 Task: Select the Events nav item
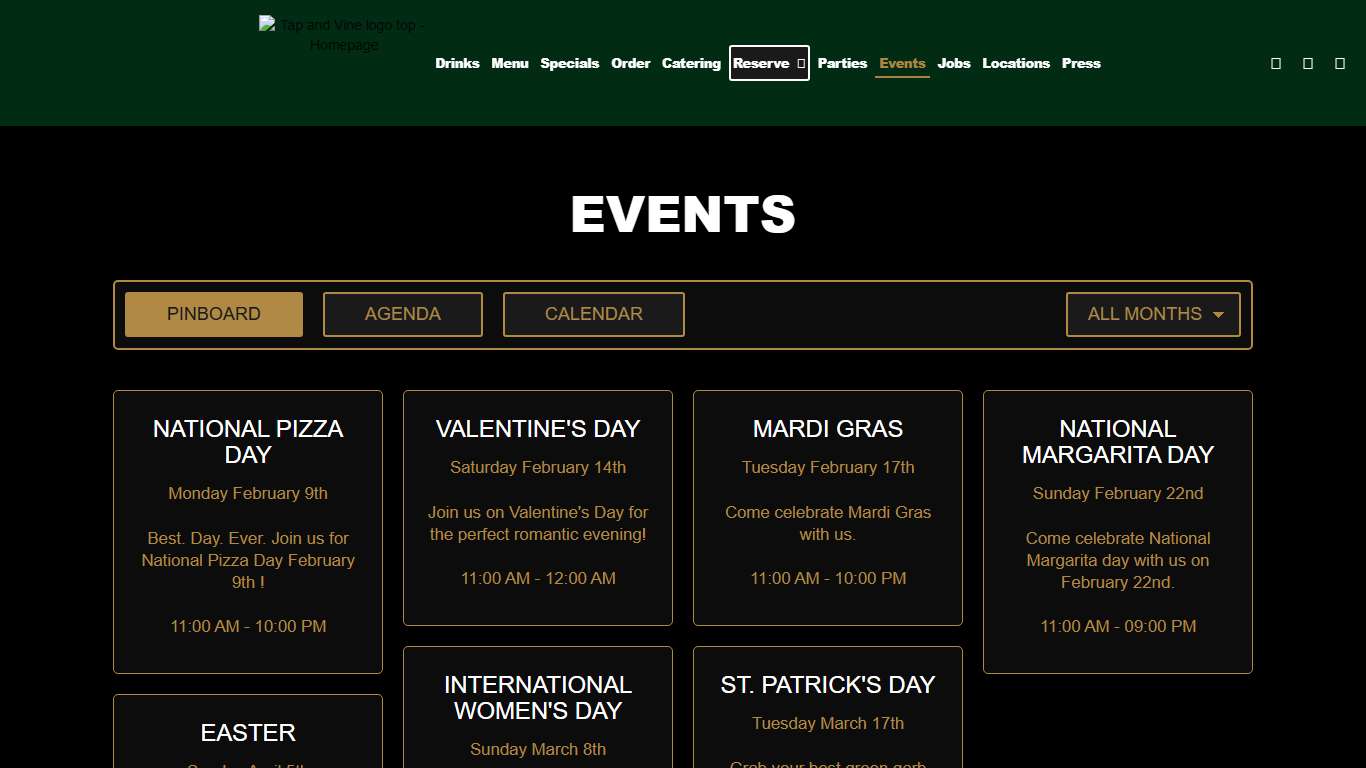tap(902, 63)
